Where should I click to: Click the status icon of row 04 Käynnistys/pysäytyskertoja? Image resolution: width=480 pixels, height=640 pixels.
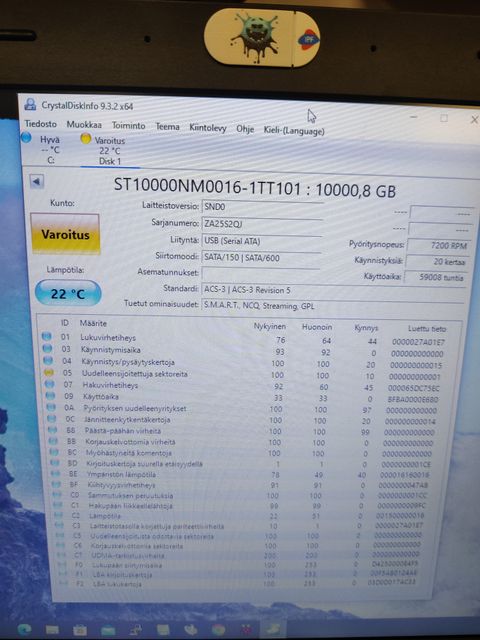(x=48, y=360)
